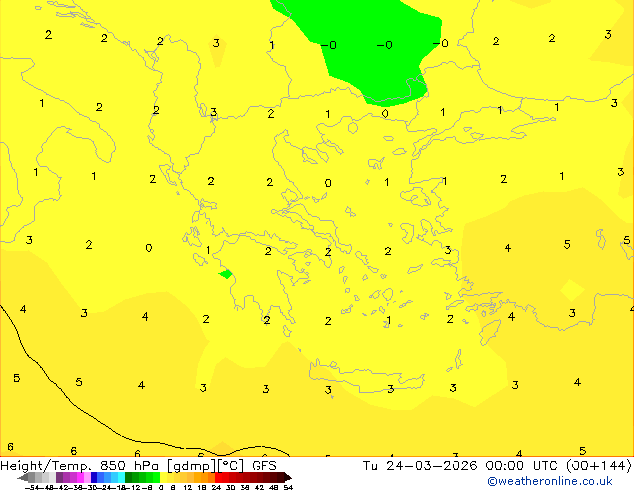The height and width of the screenshot is (490, 634).
Task: Click the '12' legend scale label
Action: pyautogui.click(x=188, y=488)
